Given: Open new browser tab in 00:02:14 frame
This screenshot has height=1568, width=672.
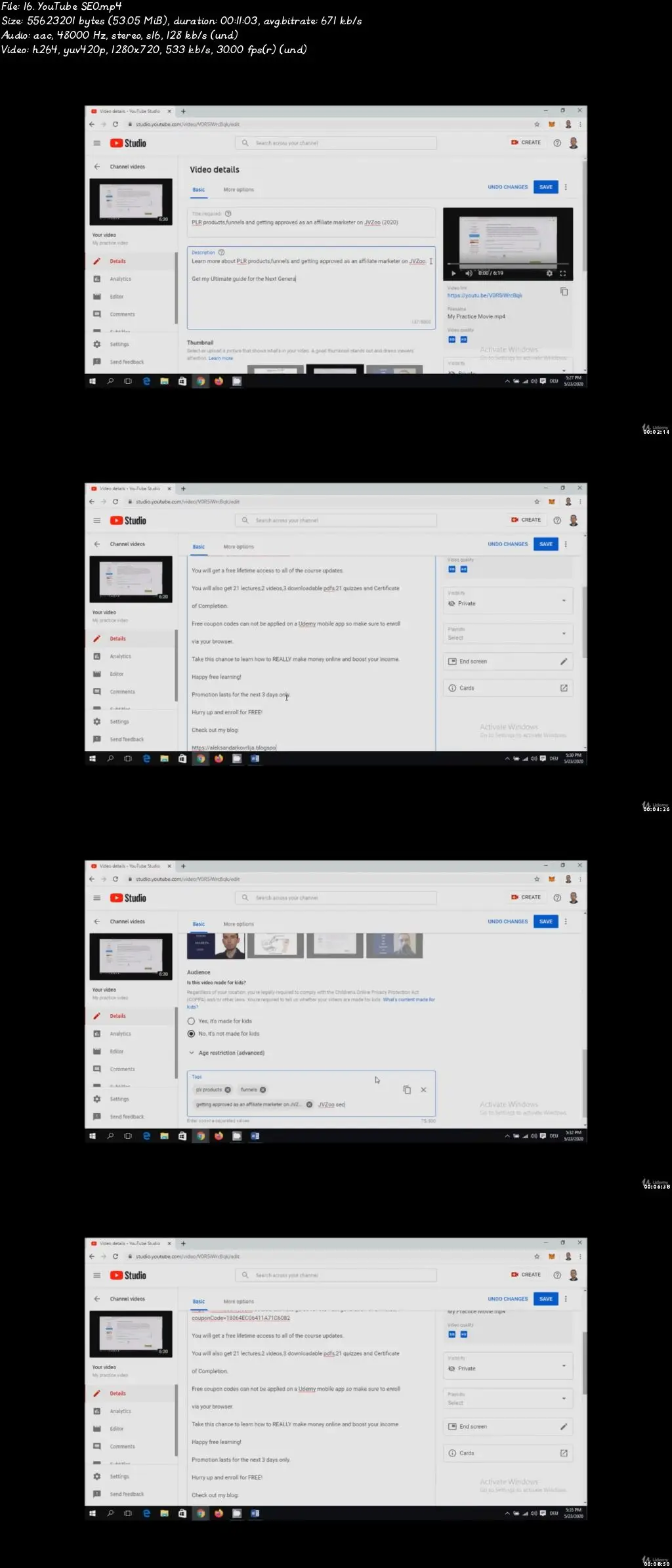Looking at the screenshot, I should pyautogui.click(x=183, y=111).
